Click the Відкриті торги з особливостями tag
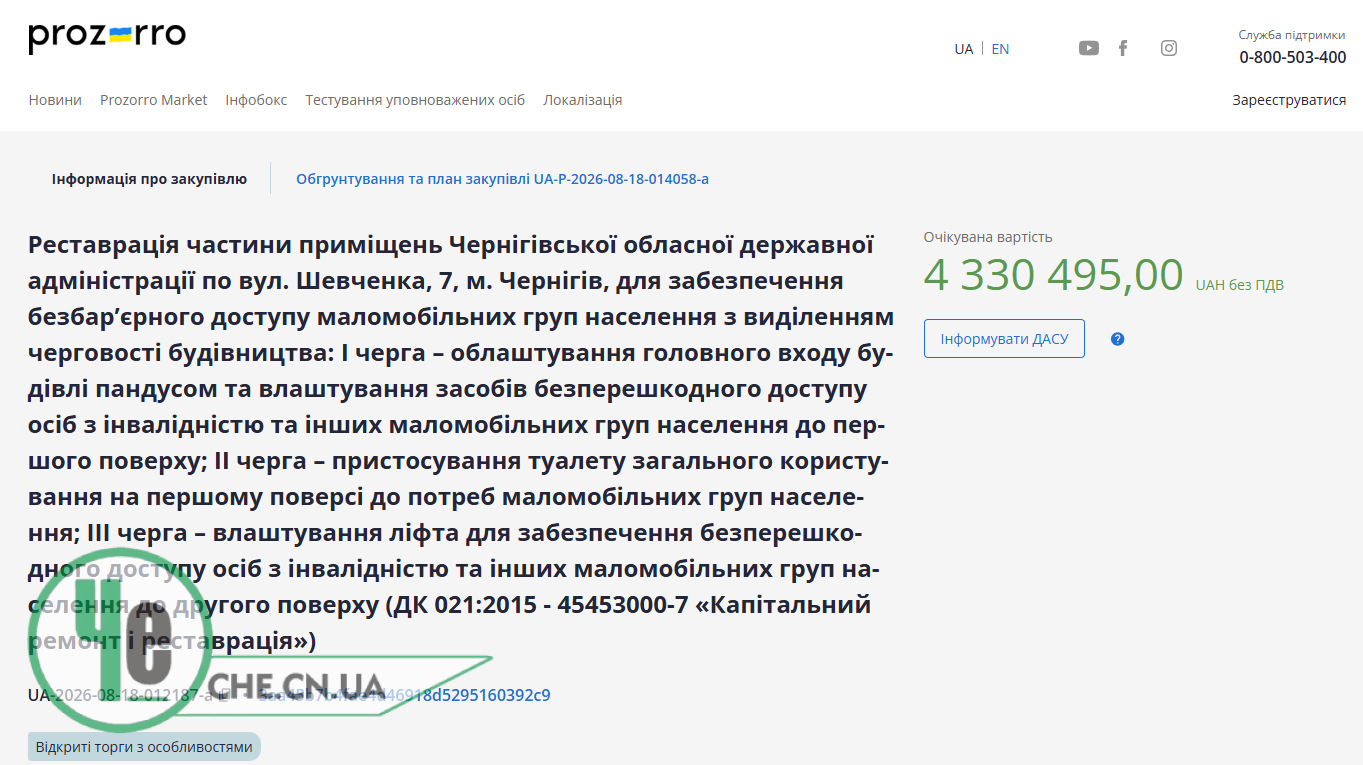Image resolution: width=1363 pixels, height=765 pixels. [144, 747]
